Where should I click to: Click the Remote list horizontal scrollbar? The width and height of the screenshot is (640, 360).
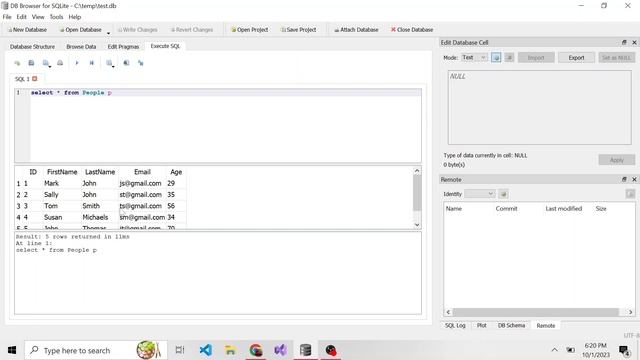[x=536, y=312]
